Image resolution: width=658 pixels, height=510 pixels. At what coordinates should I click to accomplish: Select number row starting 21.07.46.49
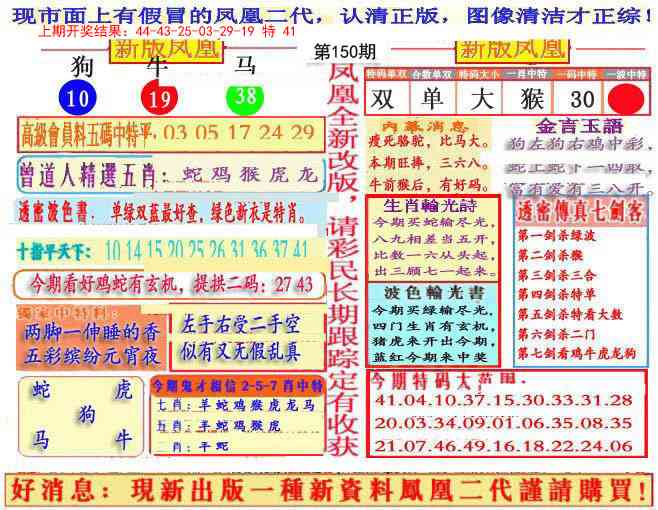[504, 446]
